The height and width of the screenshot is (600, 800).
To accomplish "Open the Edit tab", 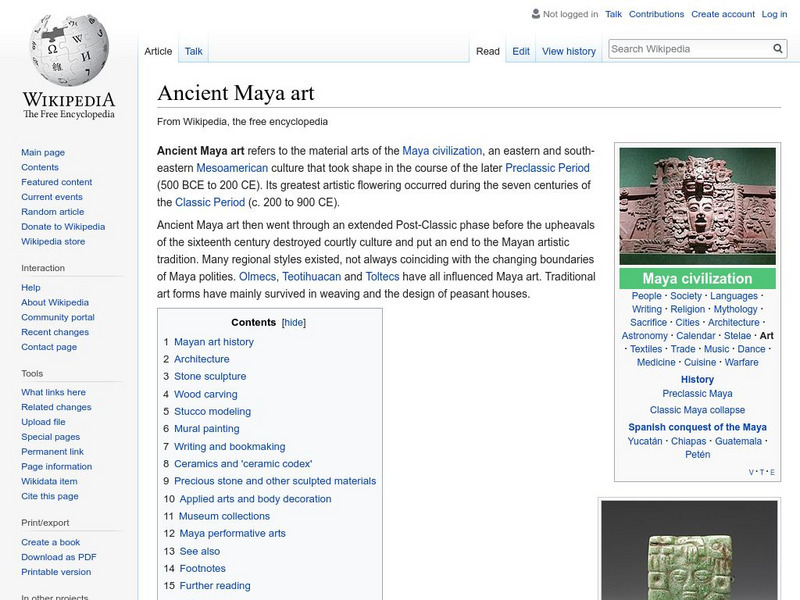I will click(521, 51).
